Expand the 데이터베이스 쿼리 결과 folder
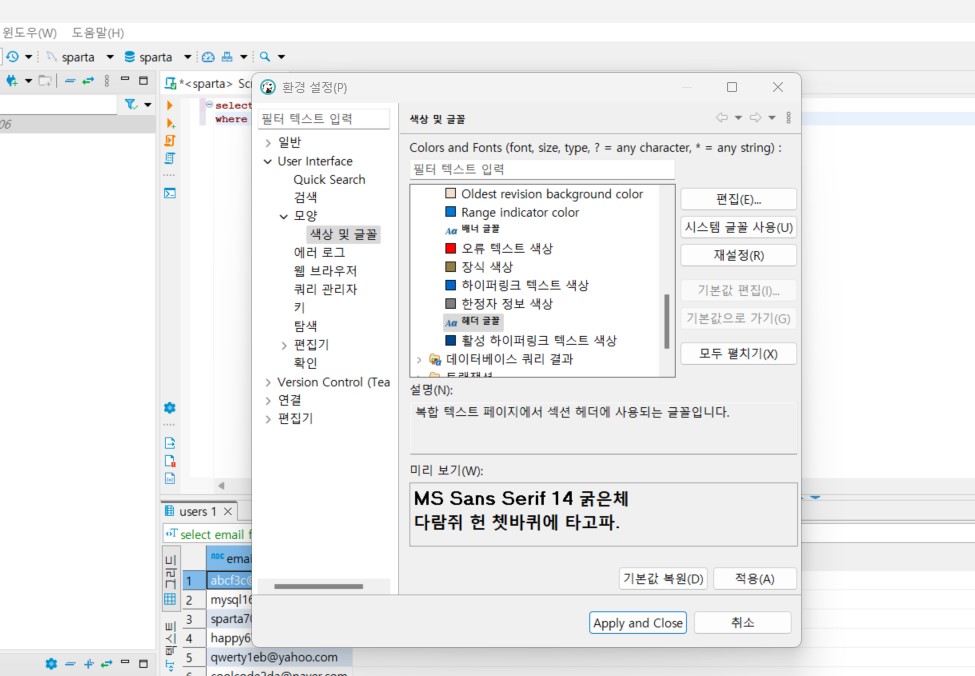 click(x=419, y=359)
